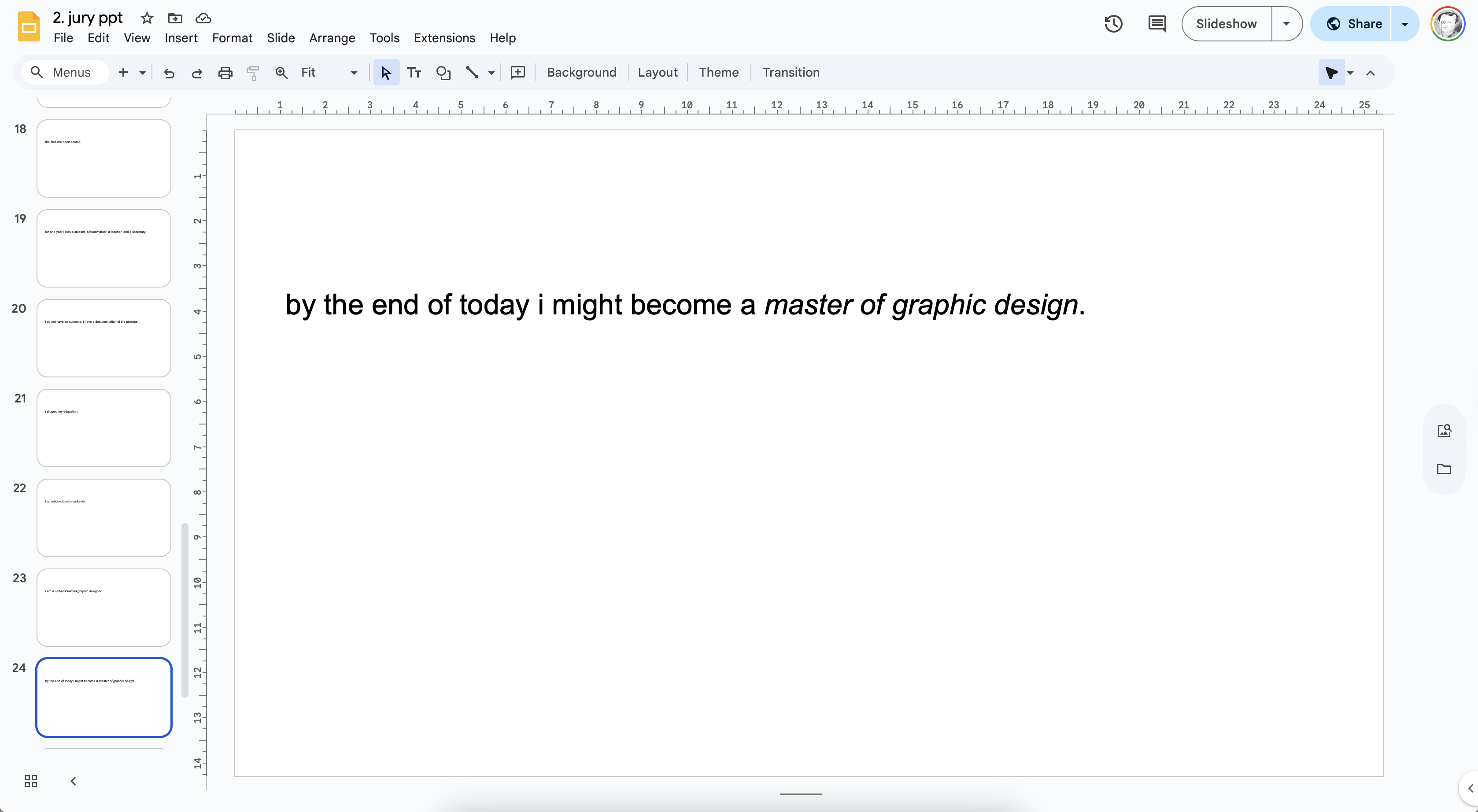Viewport: 1478px width, 812px height.
Task: Star the jury ppt document
Action: [x=147, y=18]
